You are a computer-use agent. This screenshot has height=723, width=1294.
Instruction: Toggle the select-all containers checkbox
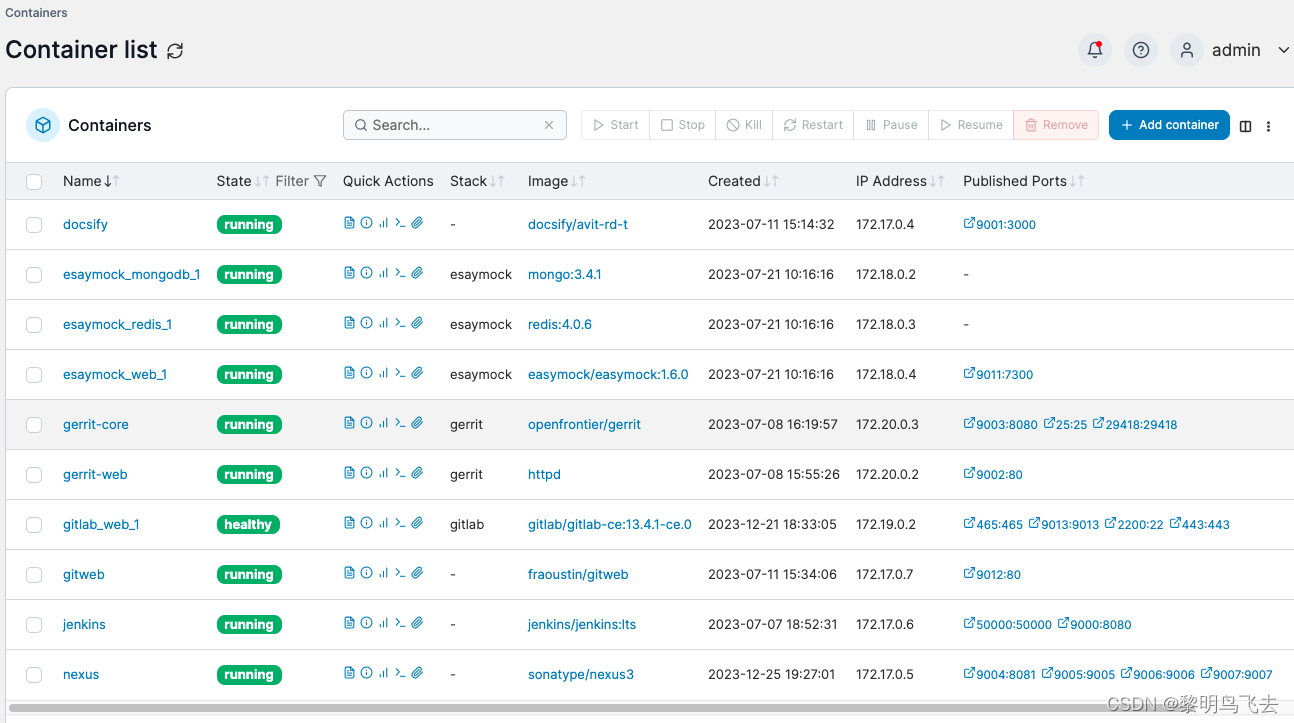(x=34, y=182)
